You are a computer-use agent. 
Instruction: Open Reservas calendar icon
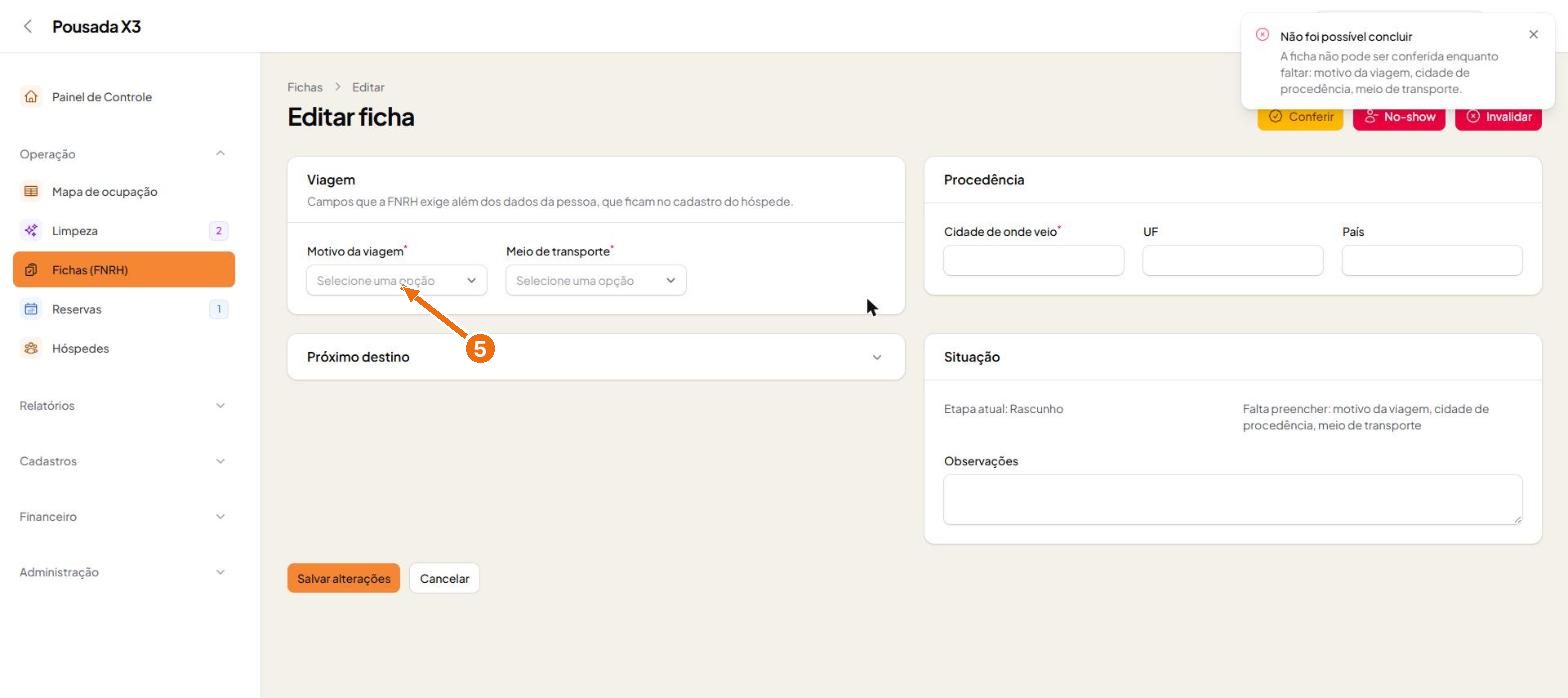click(x=31, y=309)
